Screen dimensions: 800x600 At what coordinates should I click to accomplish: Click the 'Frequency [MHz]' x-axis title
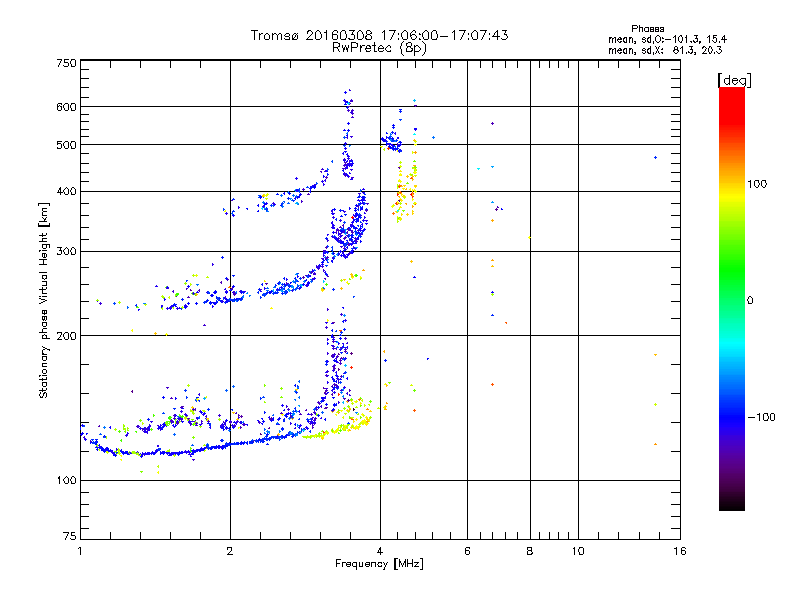point(379,564)
